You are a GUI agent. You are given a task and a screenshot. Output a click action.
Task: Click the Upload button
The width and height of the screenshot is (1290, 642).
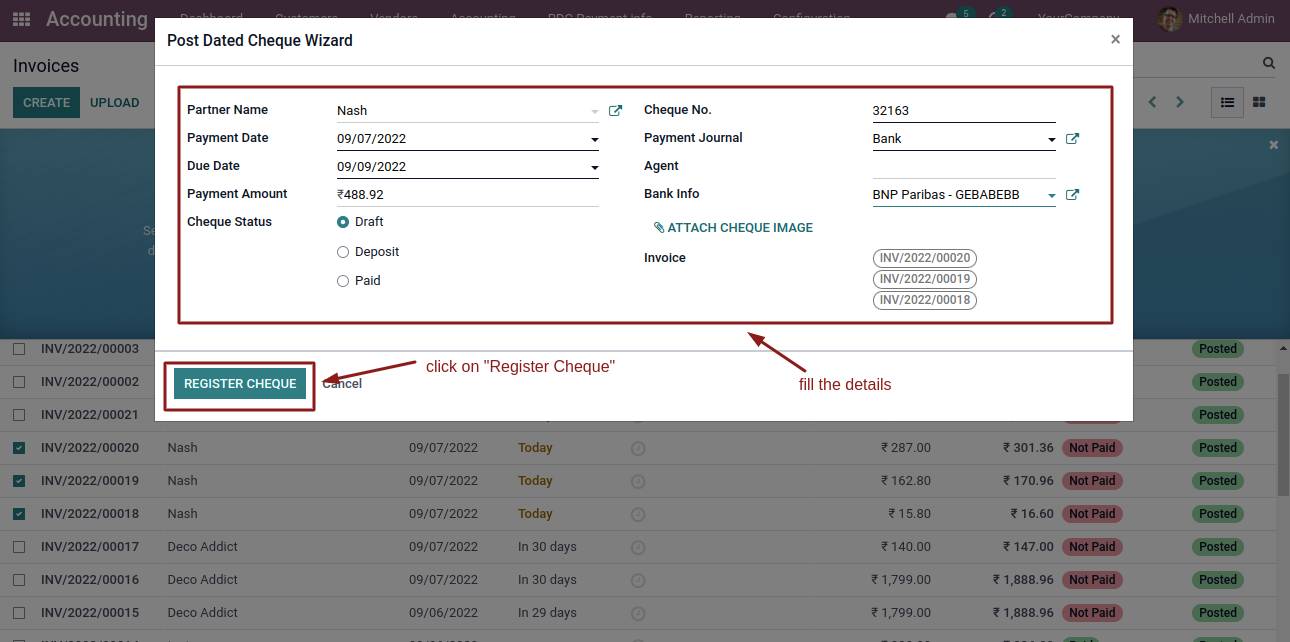click(x=115, y=103)
